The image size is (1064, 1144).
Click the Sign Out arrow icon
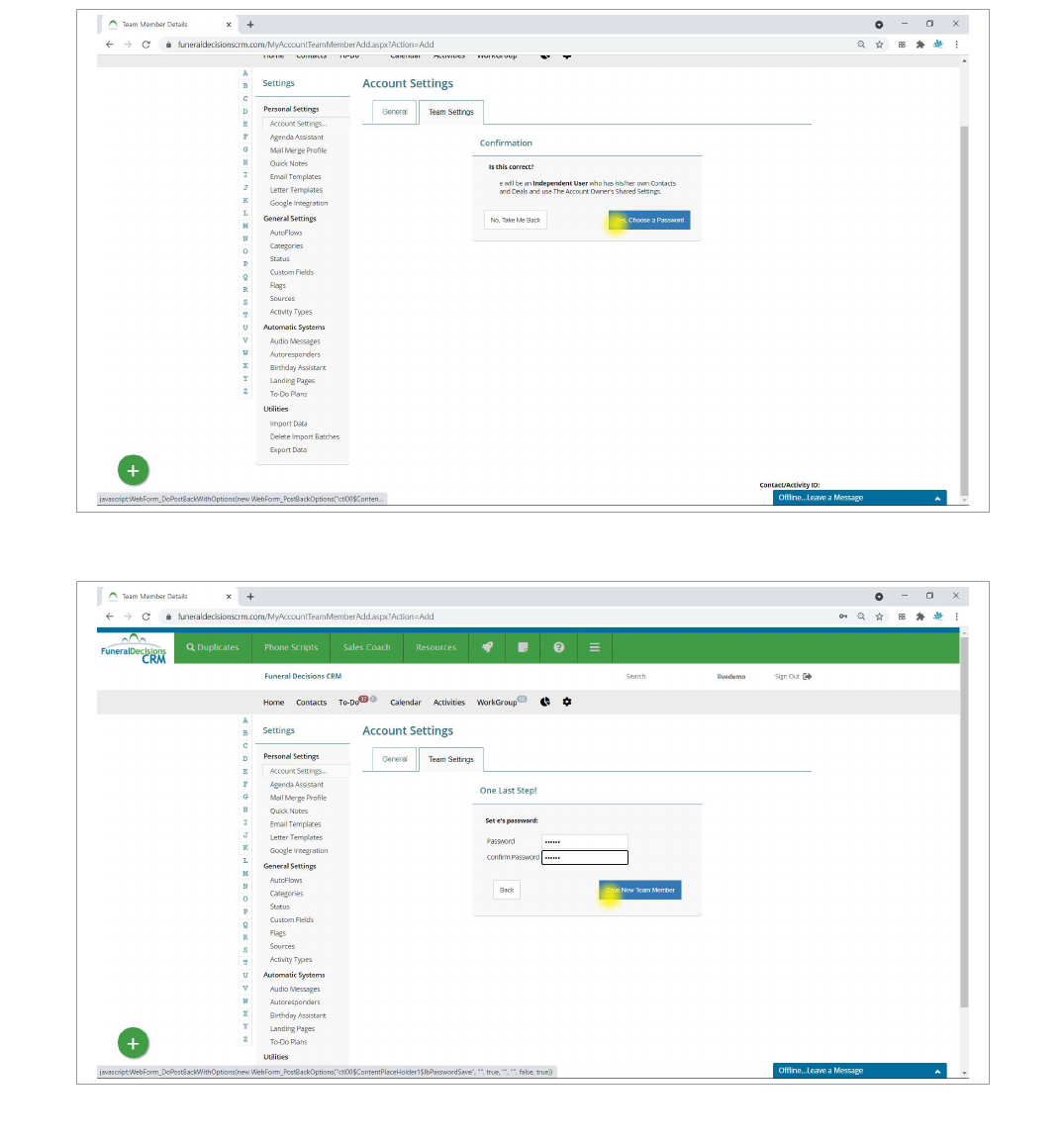pyautogui.click(x=808, y=677)
